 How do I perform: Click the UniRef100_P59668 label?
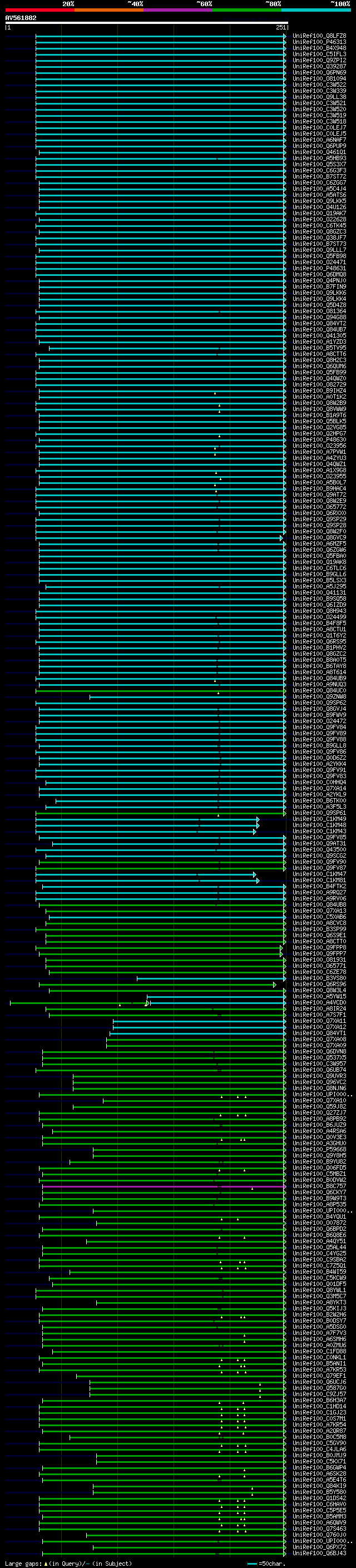[319, 1149]
